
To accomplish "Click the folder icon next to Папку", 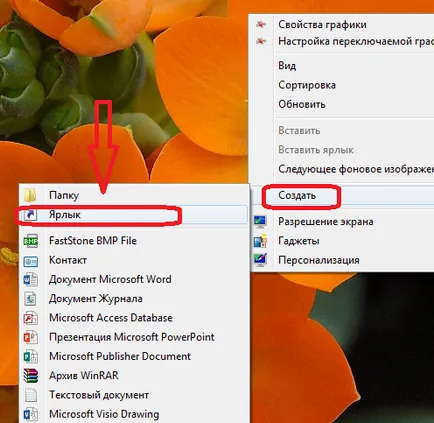I will click(x=30, y=195).
